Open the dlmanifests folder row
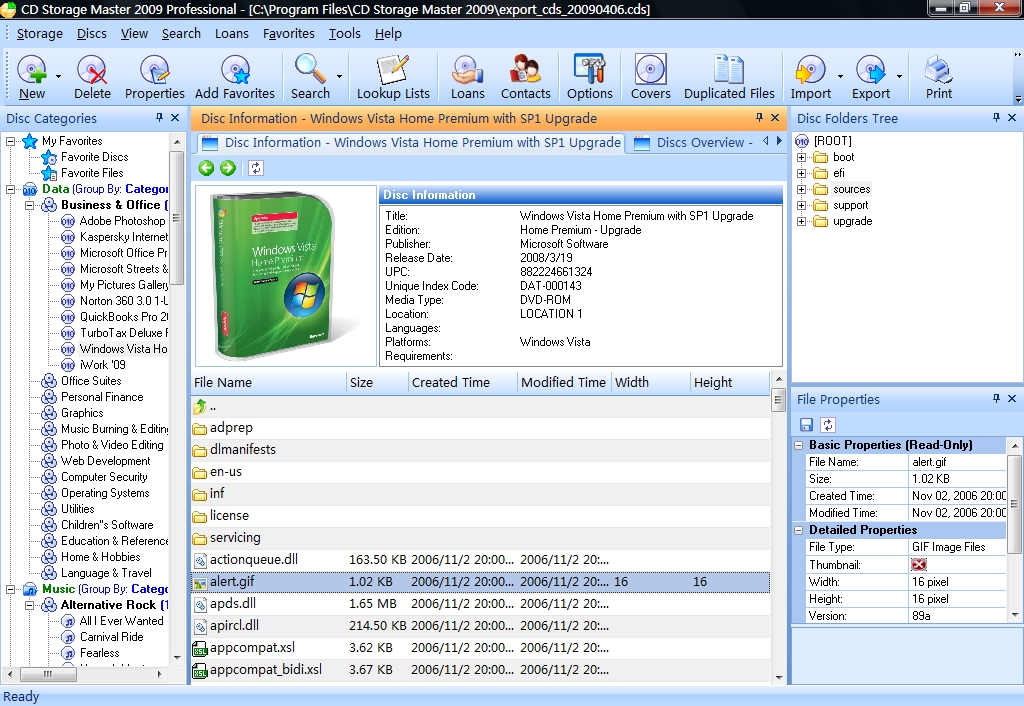The image size is (1024, 706). coord(481,450)
